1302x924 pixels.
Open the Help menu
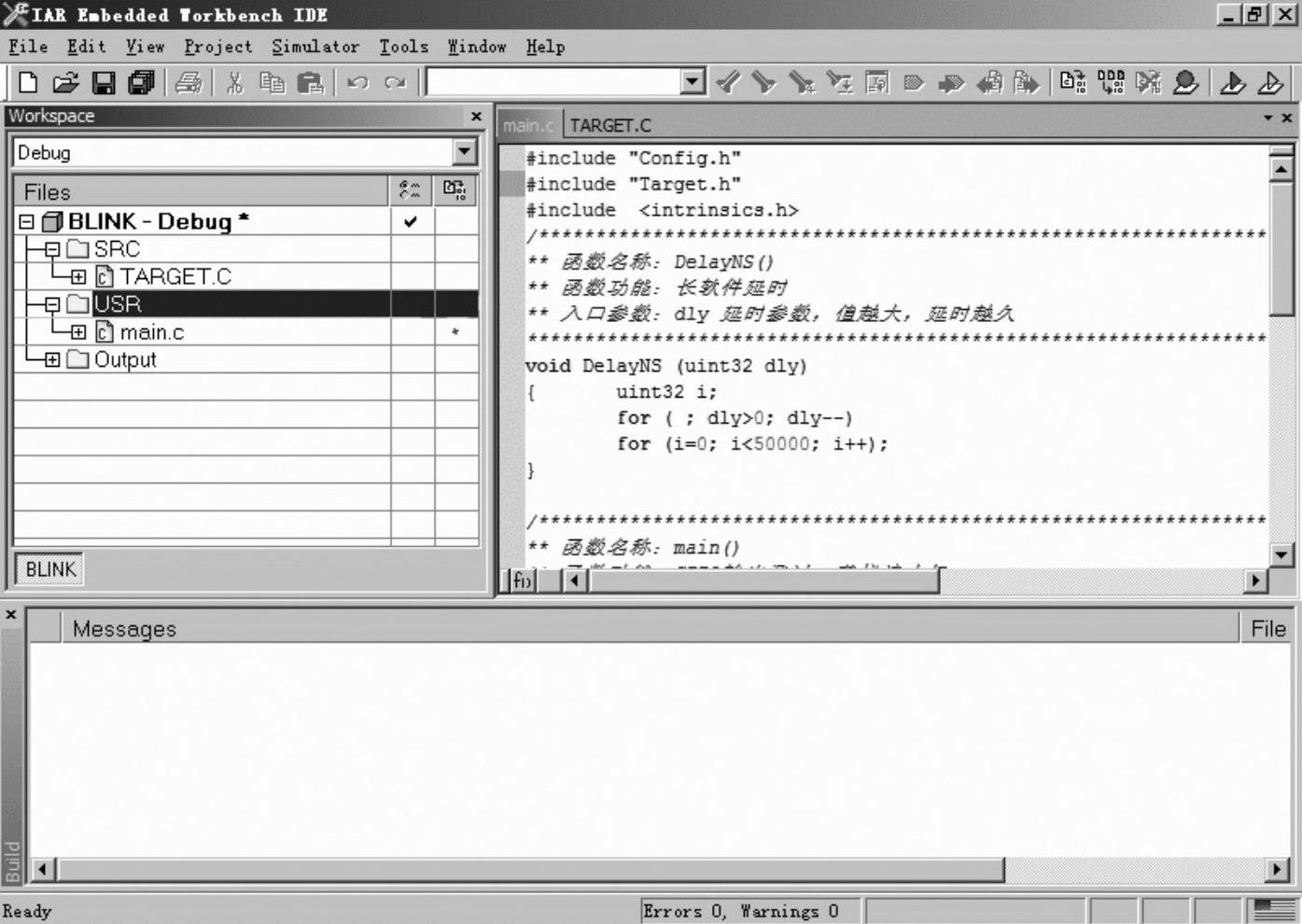(x=545, y=47)
